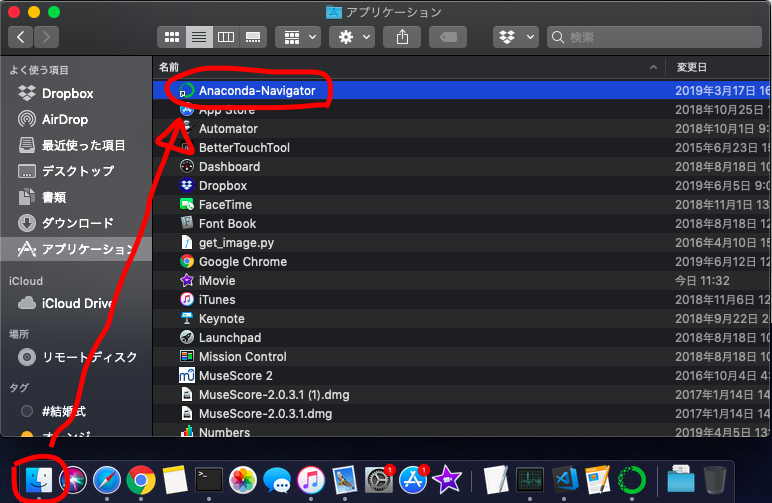Viewport: 772px width, 503px height.
Task: Open ダウンロード in the sidebar
Action: 77,223
